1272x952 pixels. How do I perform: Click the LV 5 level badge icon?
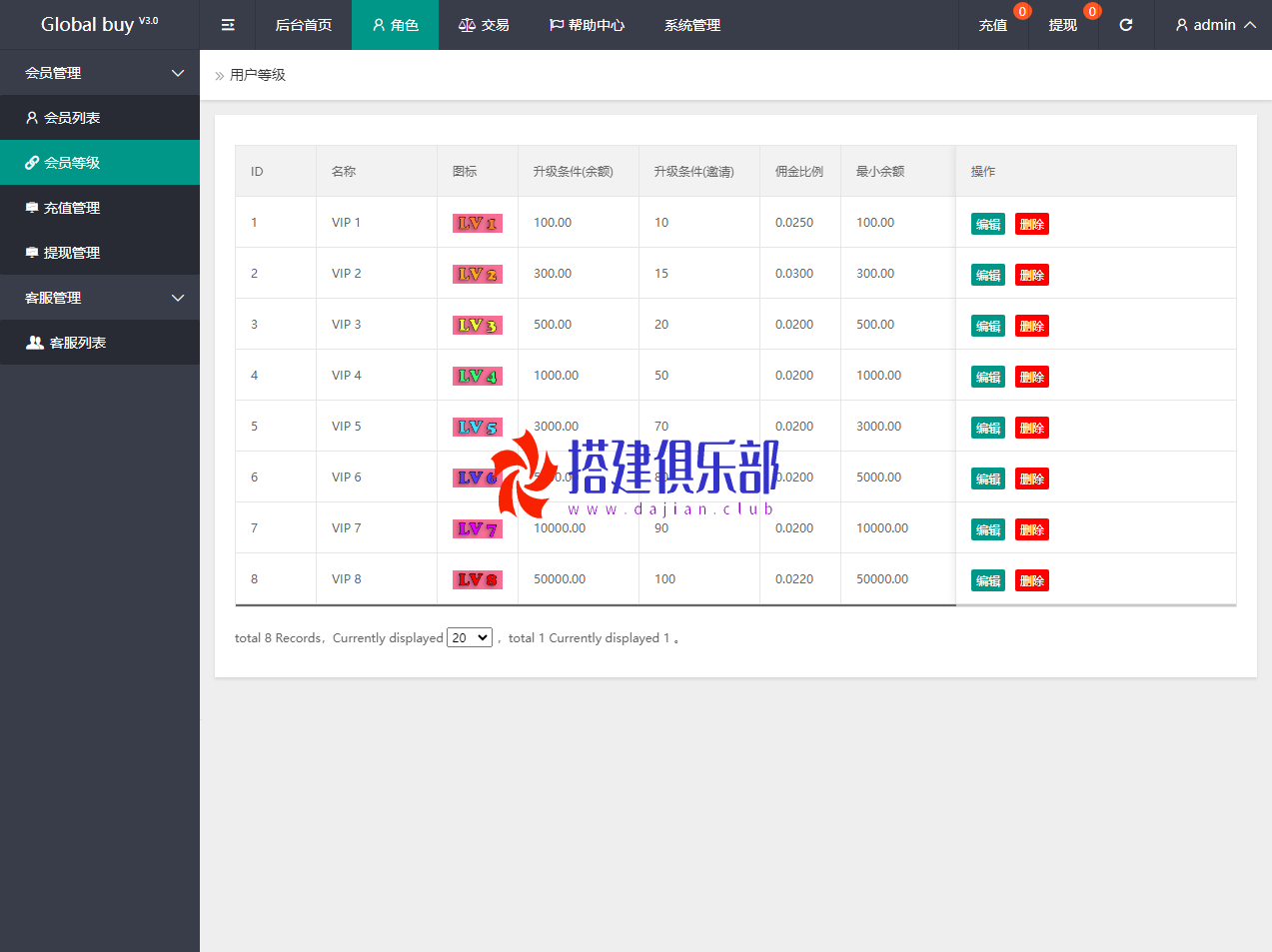pos(478,428)
